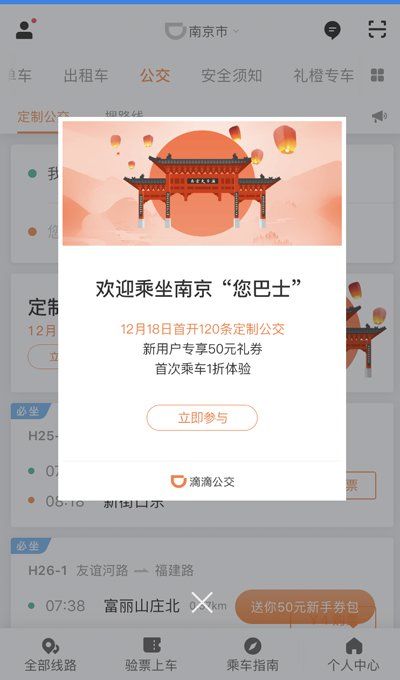Select the 定制公交 sub-tab
Image resolution: width=400 pixels, height=680 pixels.
[x=43, y=117]
